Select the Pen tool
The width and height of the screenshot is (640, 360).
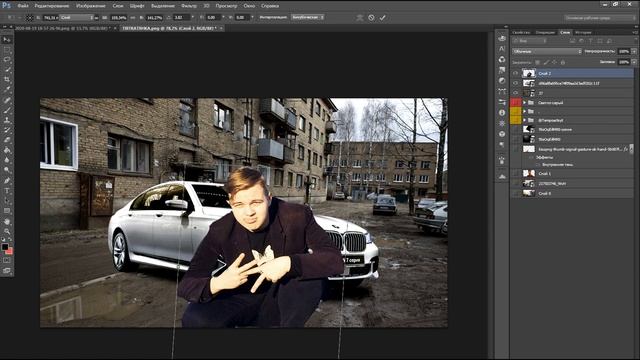(7, 180)
